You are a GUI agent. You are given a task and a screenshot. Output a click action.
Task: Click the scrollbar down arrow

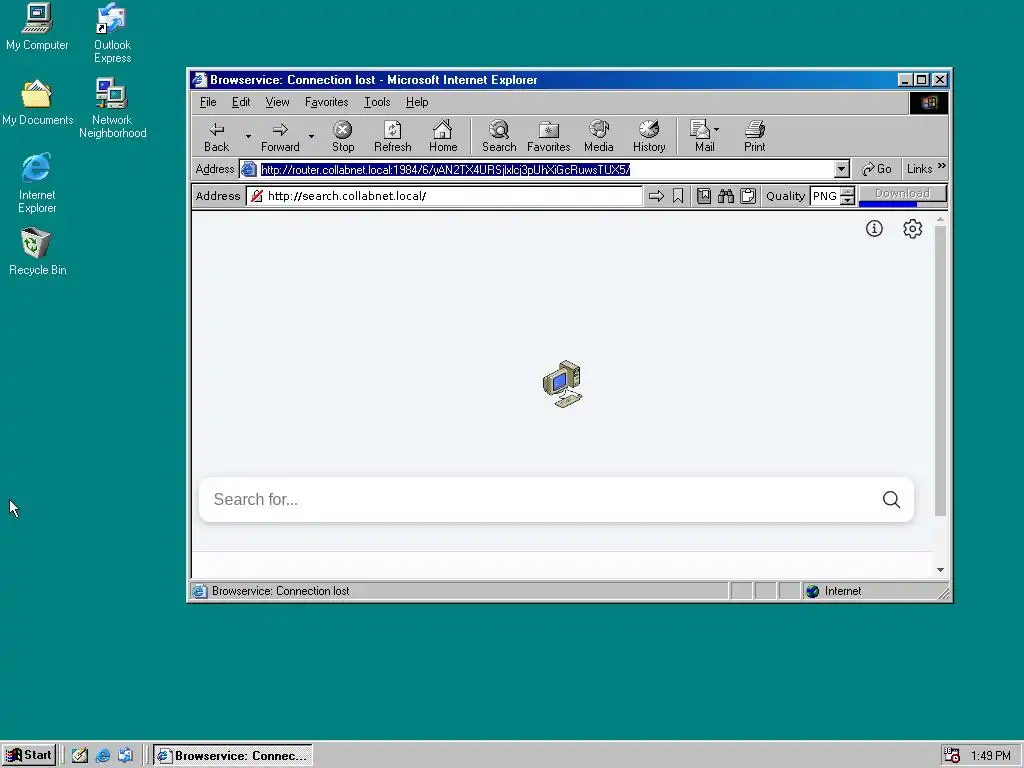(x=940, y=570)
